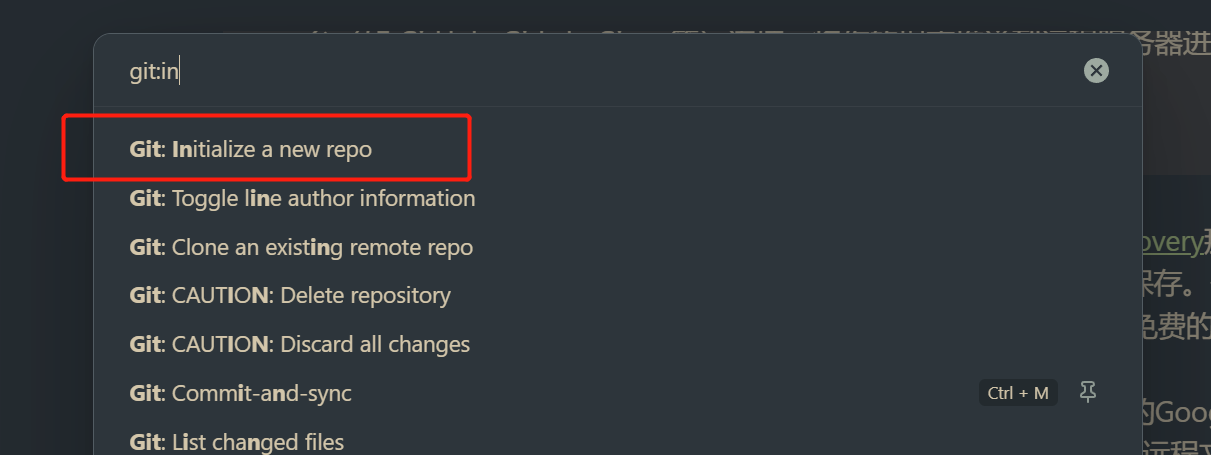
Task: Click the bold "Git" prefix of Initialize entry
Action: click(x=145, y=150)
